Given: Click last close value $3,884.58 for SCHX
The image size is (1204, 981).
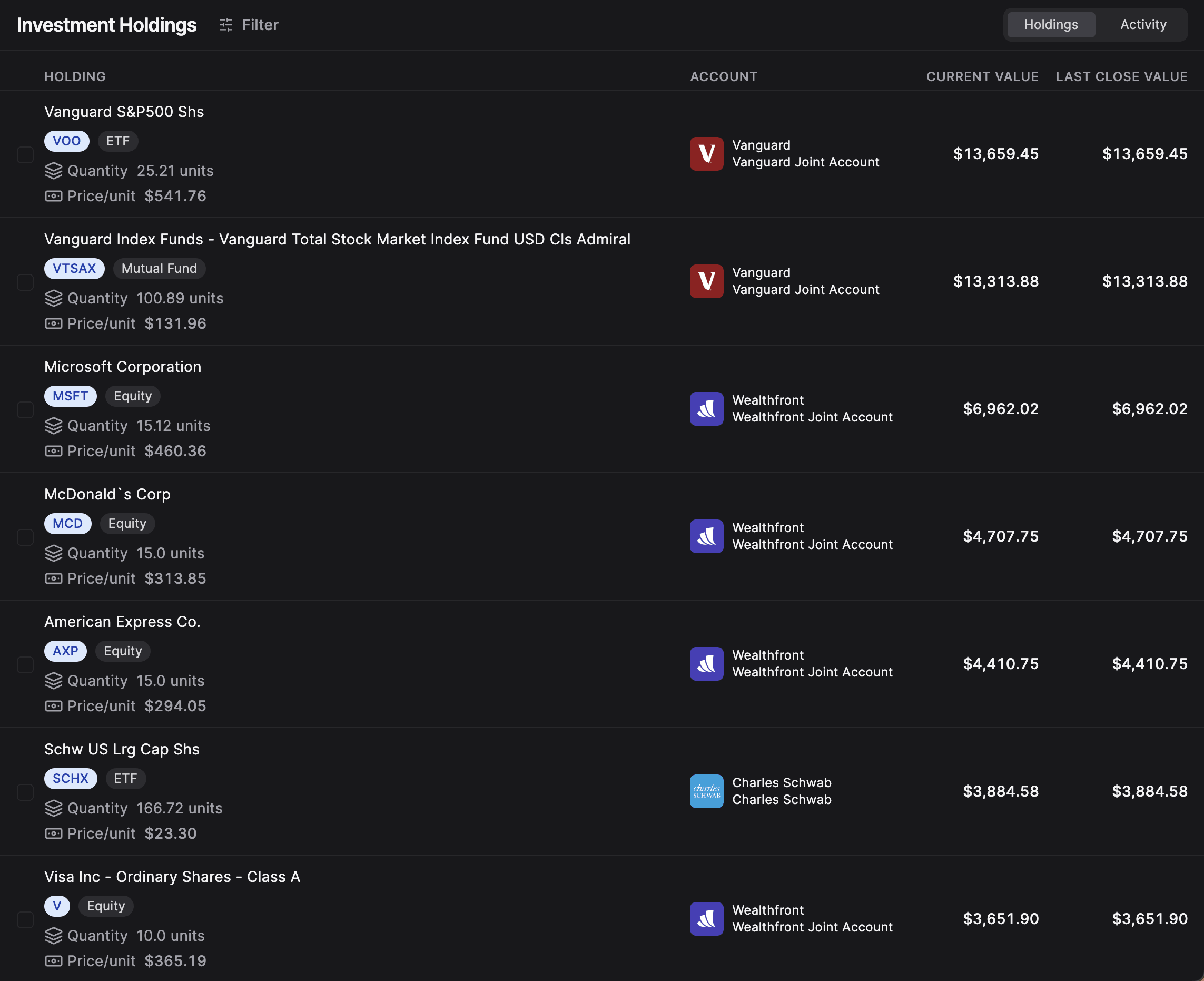Looking at the screenshot, I should coord(1150,791).
